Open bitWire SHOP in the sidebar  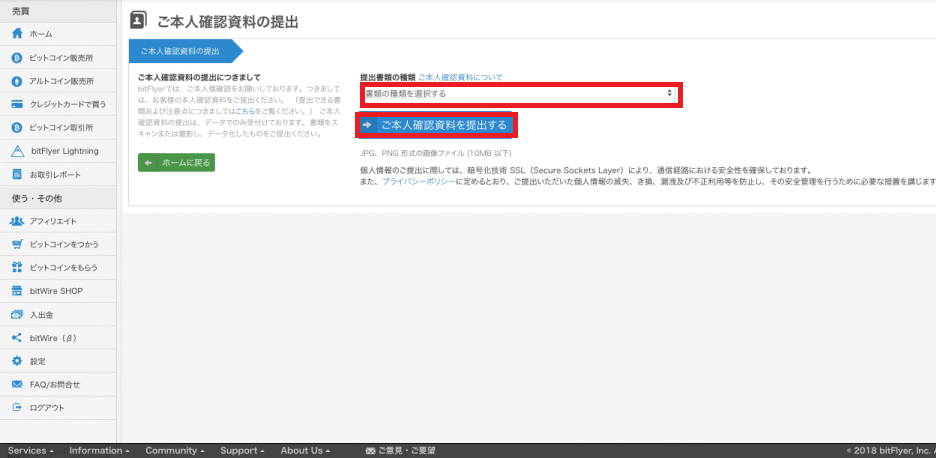58,291
